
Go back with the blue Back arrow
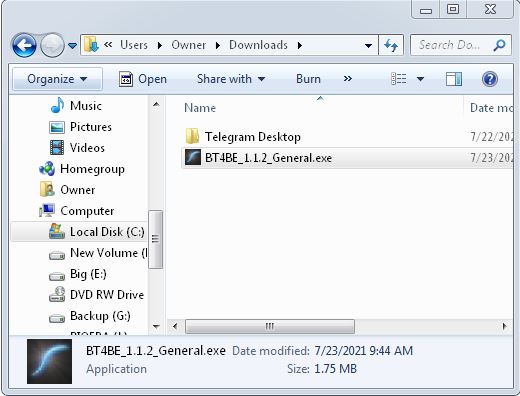[x=24, y=45]
